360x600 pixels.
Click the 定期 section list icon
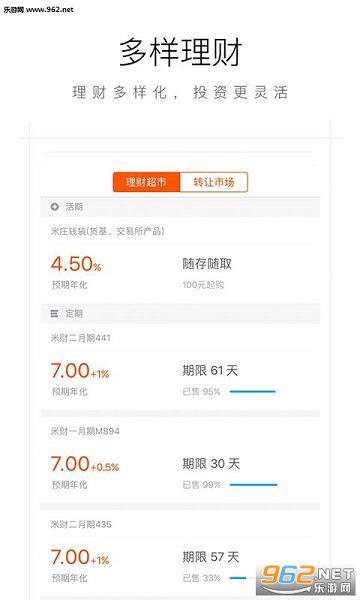pos(54,314)
